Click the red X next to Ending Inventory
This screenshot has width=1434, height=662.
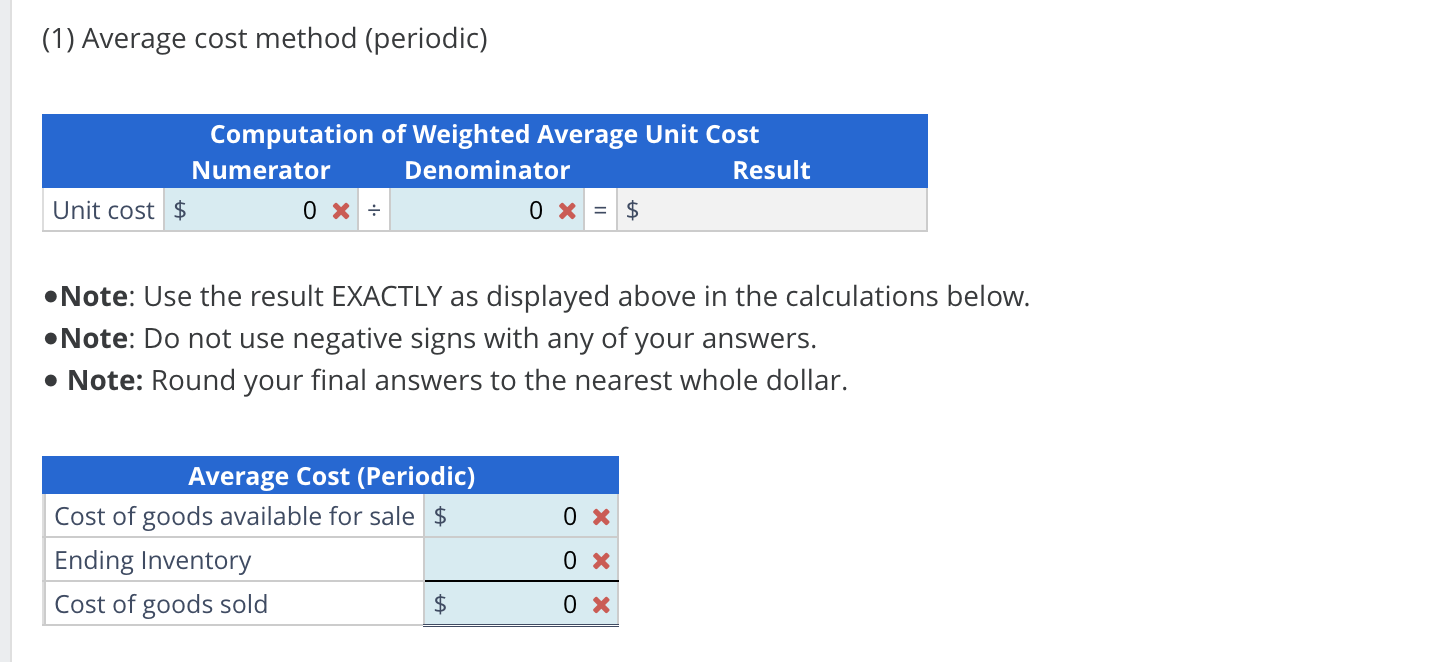(599, 560)
